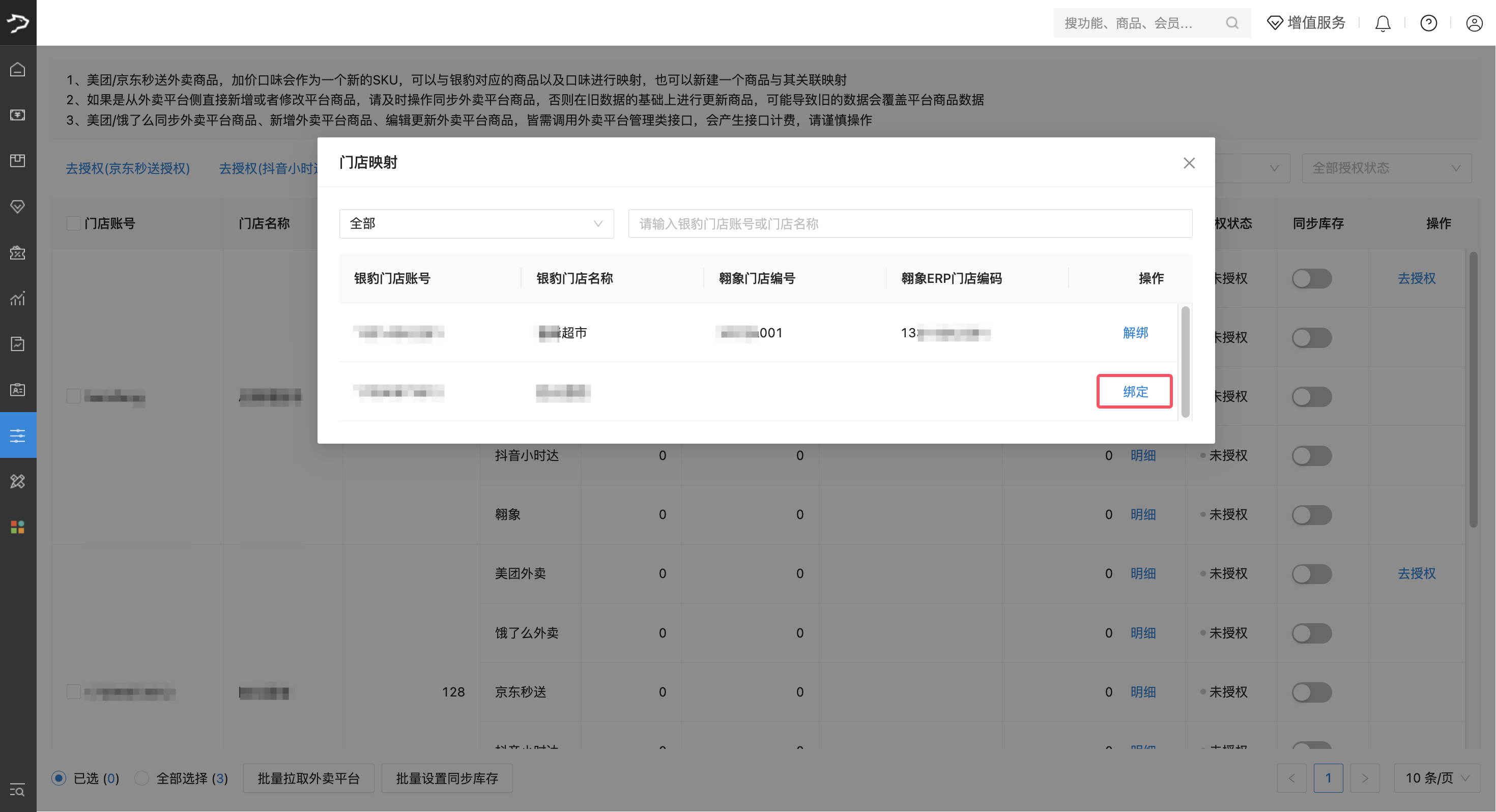This screenshot has width=1496, height=812.
Task: Select the cash register icon in the sidebar
Action: click(17, 115)
